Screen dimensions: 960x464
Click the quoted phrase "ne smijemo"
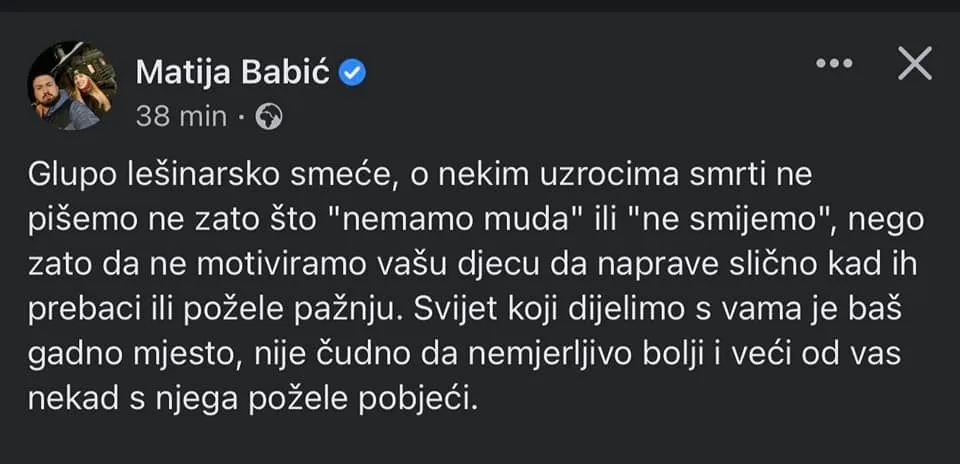[x=732, y=220]
